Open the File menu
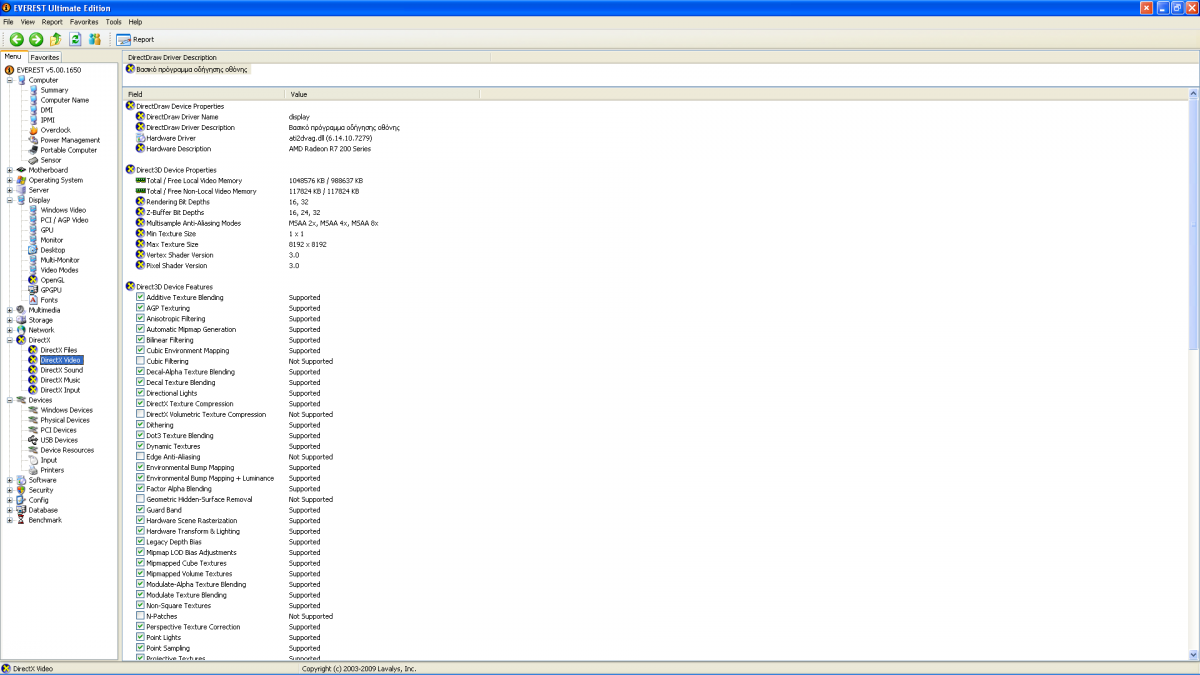1200x675 pixels. pyautogui.click(x=8, y=21)
